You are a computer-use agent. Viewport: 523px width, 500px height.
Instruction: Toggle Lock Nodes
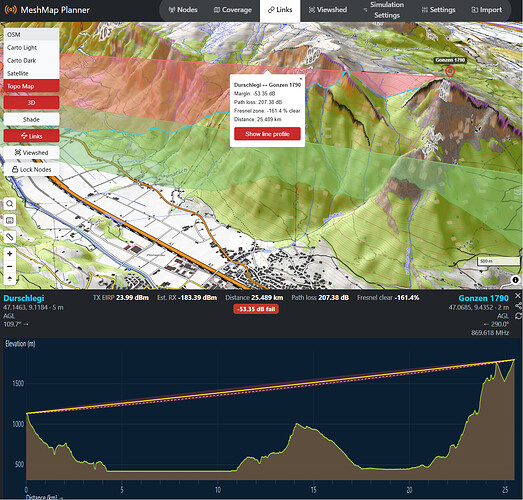pos(31,169)
